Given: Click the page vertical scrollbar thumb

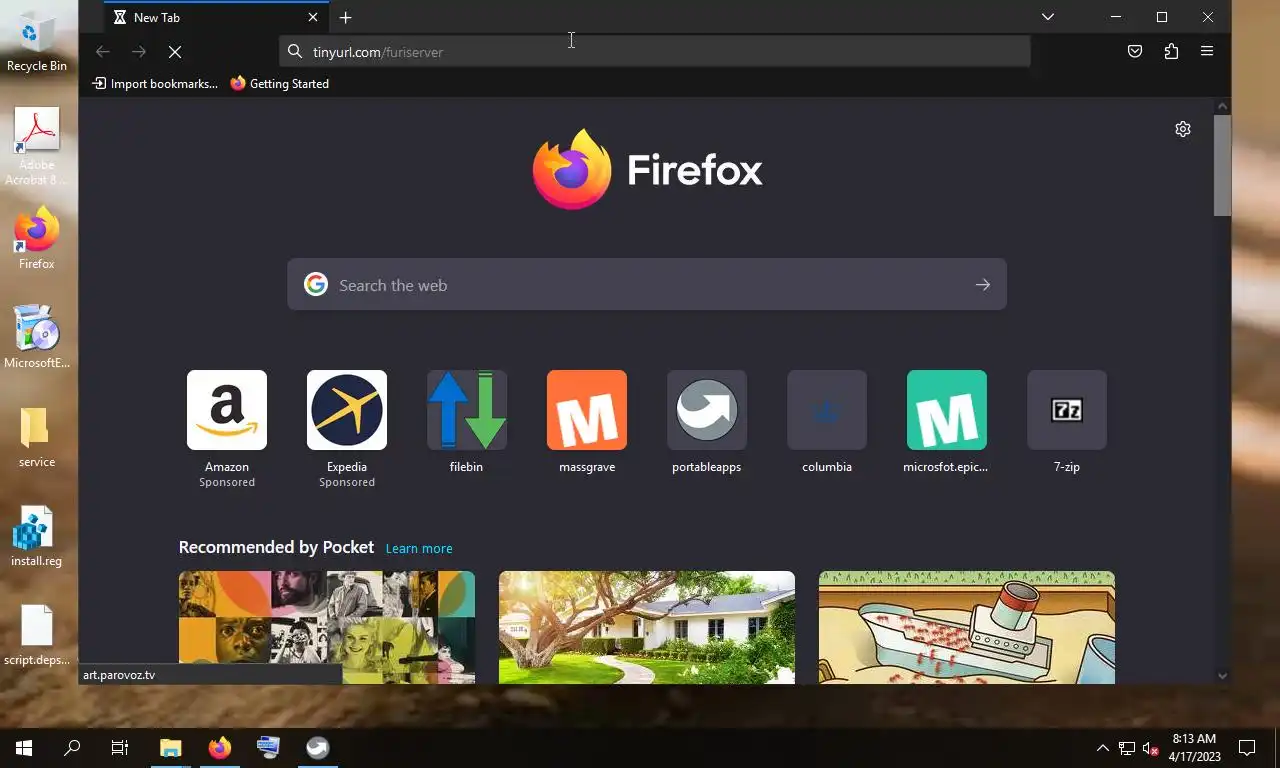Looking at the screenshot, I should (1222, 165).
